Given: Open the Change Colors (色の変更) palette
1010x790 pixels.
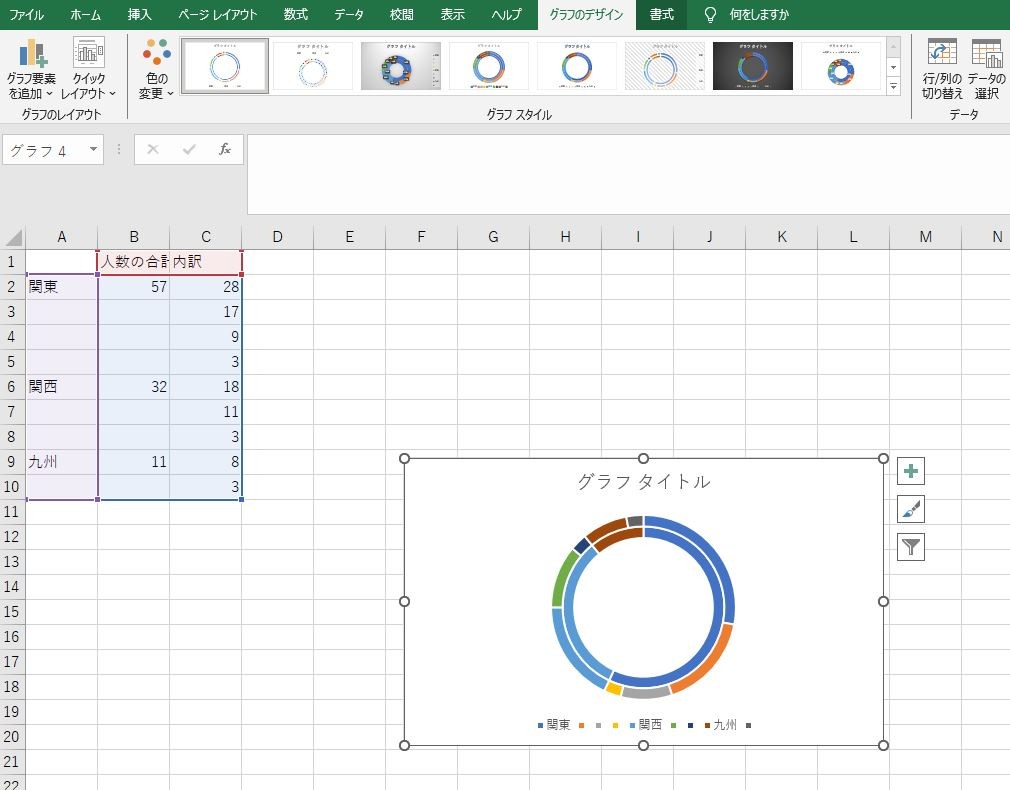Looking at the screenshot, I should pyautogui.click(x=157, y=68).
